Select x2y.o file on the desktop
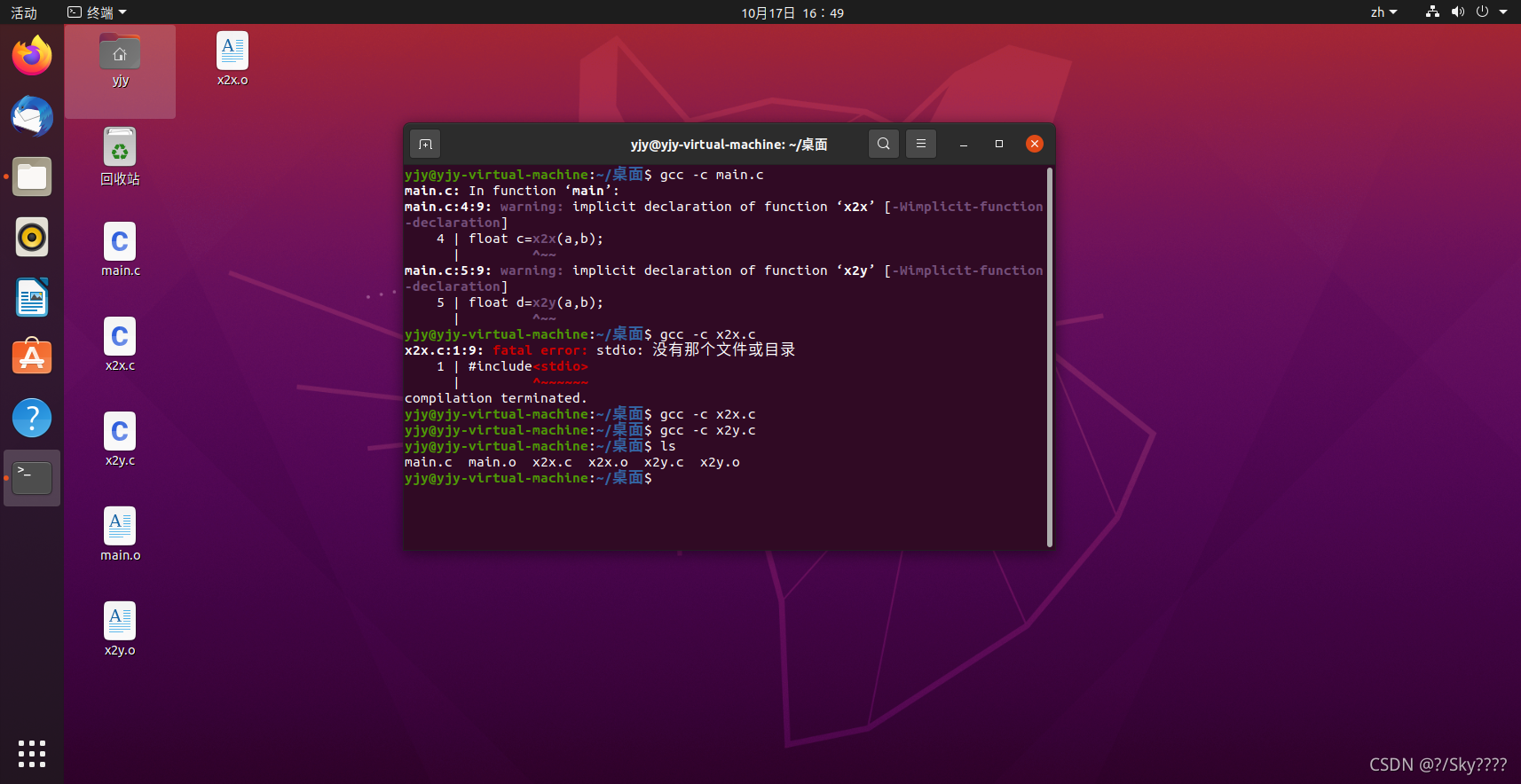 click(x=120, y=629)
